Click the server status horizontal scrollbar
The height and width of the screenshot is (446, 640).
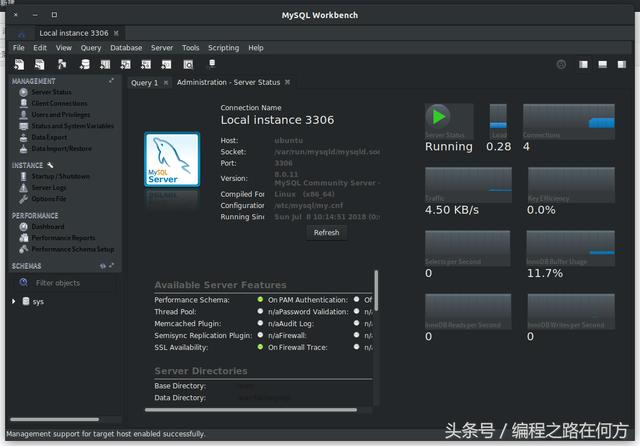(x=251, y=410)
